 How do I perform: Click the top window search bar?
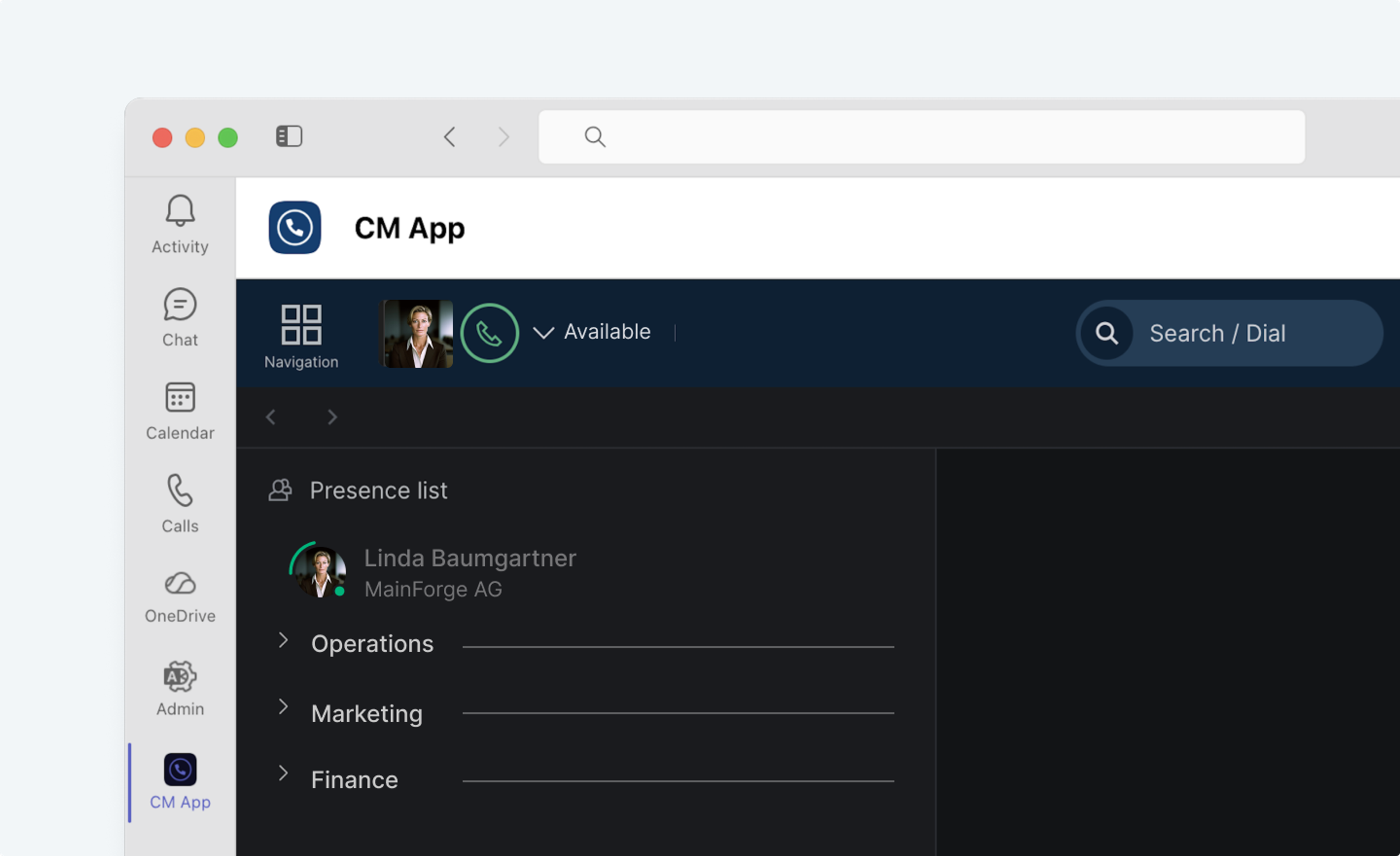[x=922, y=136]
